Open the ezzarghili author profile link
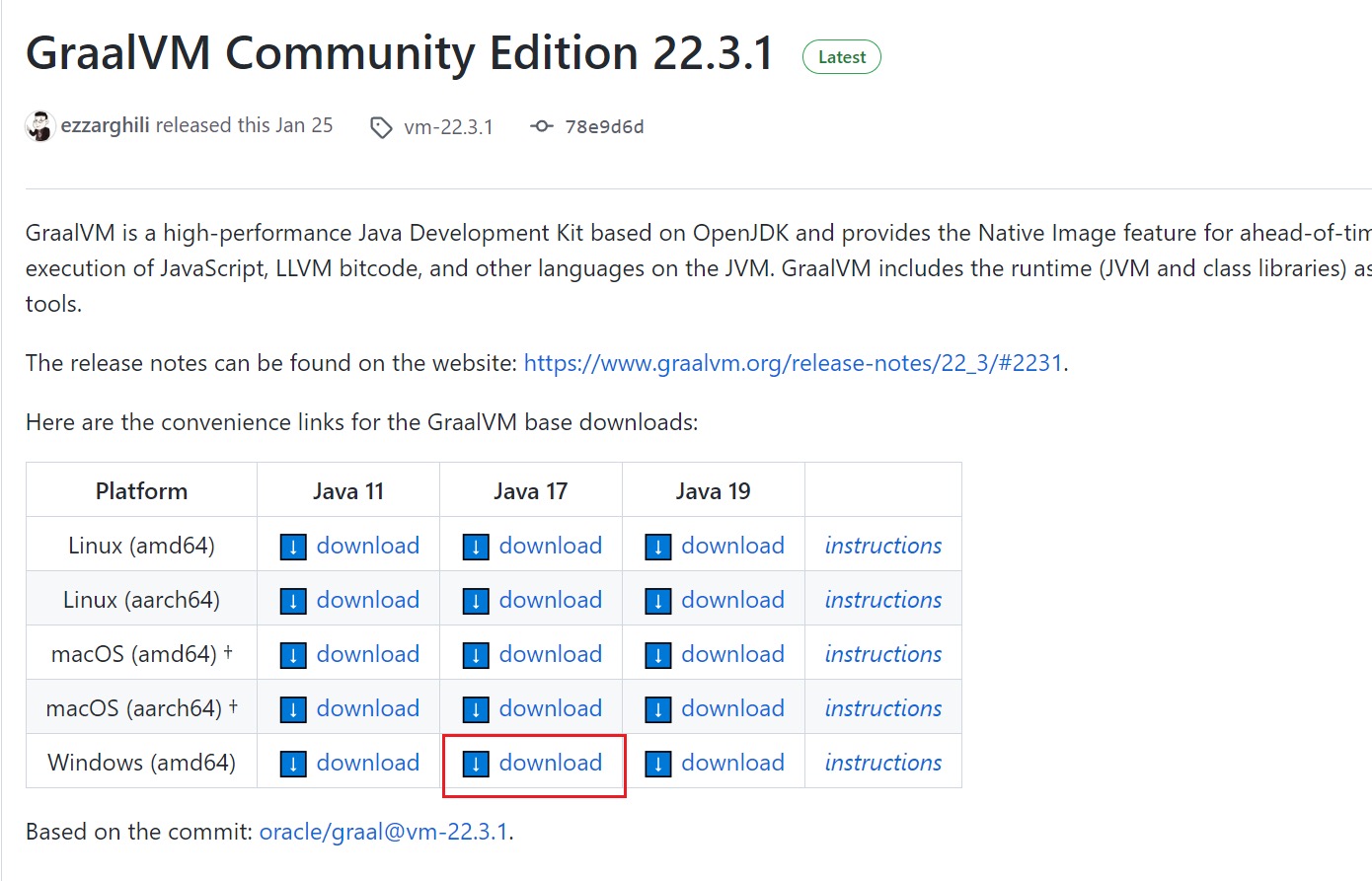Image resolution: width=1372 pixels, height=881 pixels. tap(106, 125)
